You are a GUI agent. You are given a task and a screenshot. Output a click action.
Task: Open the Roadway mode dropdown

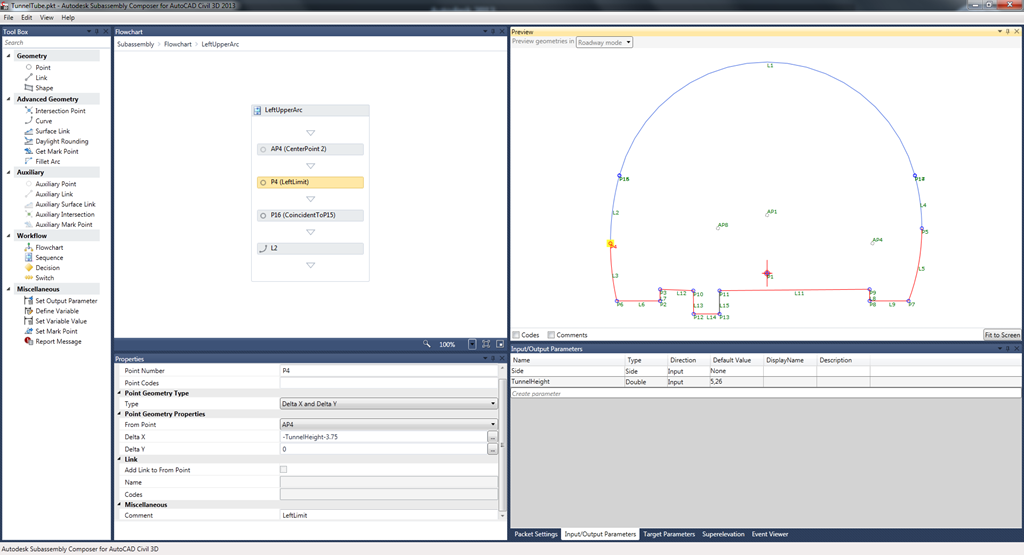(604, 42)
